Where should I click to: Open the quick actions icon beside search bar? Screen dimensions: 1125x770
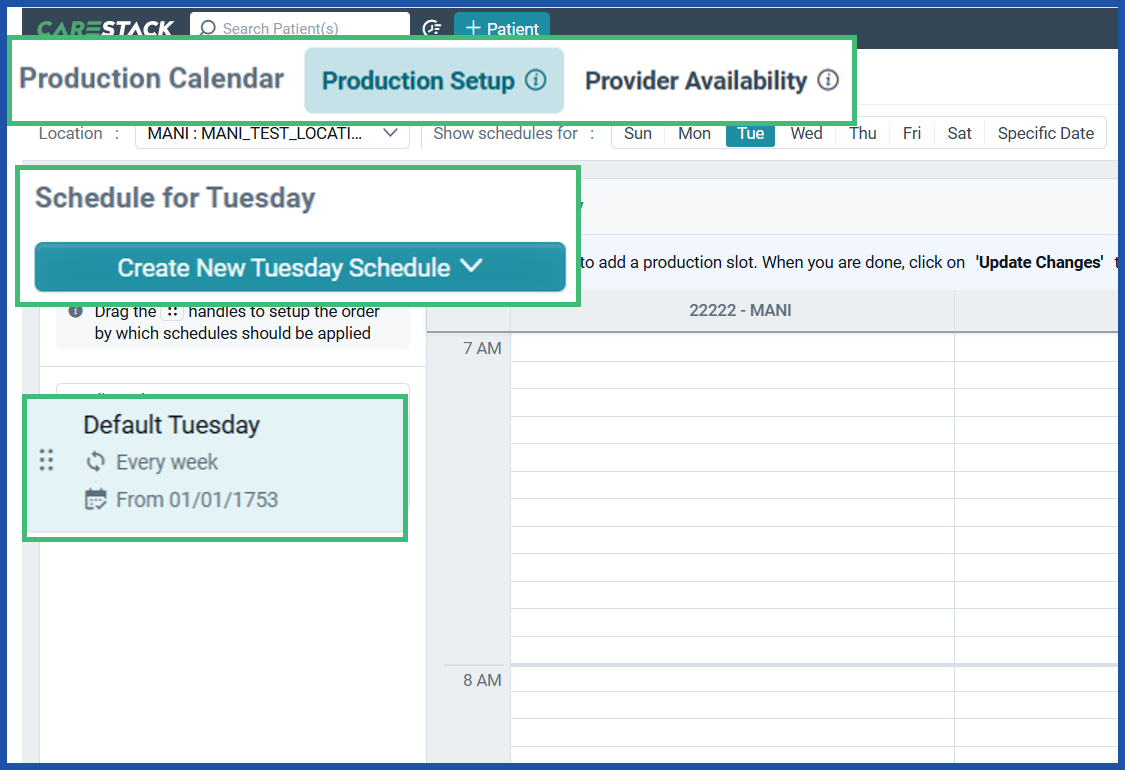[x=432, y=28]
